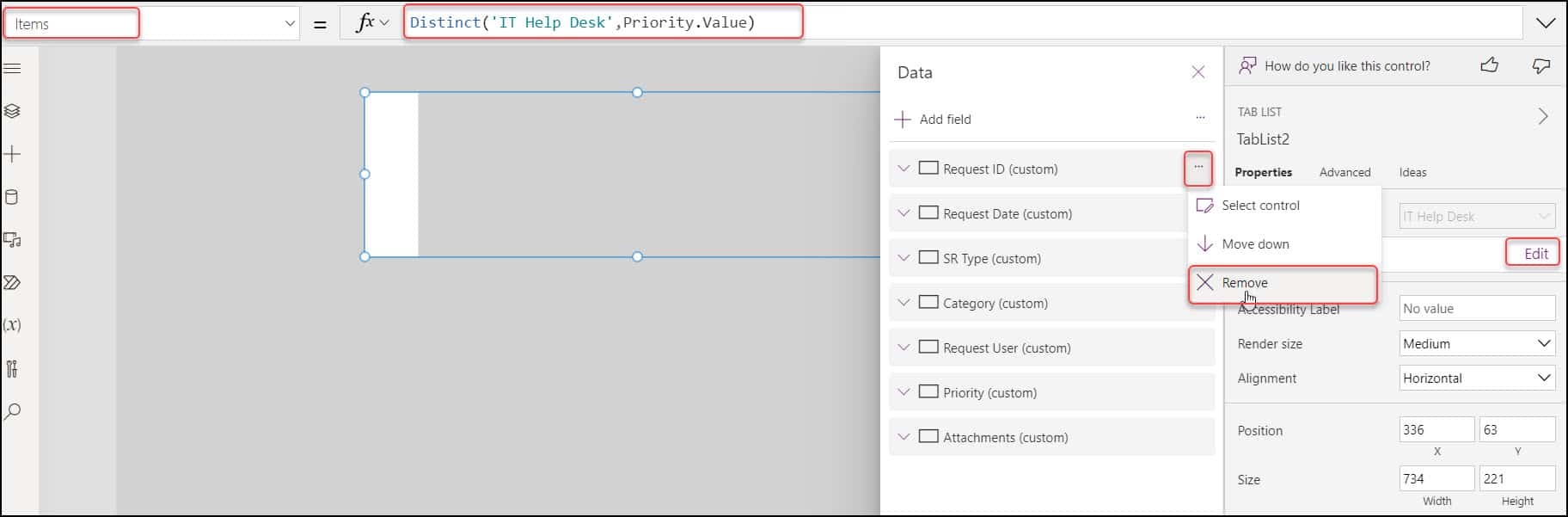
Task: Open the Variables (x) icon in sidebar
Action: [x=12, y=325]
